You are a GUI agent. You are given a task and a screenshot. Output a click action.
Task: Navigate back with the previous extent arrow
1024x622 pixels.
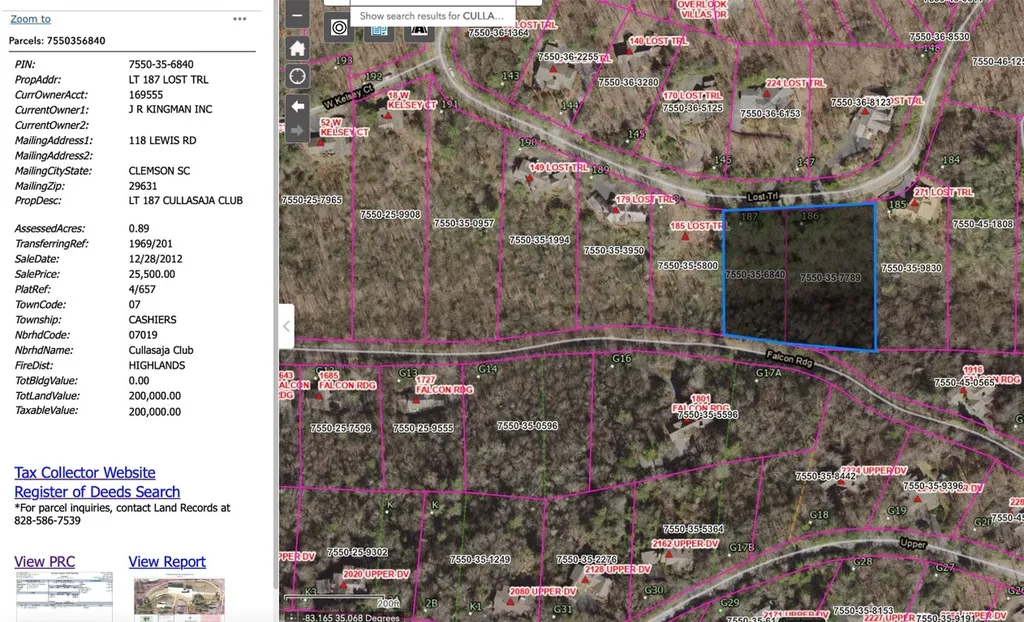click(x=296, y=104)
